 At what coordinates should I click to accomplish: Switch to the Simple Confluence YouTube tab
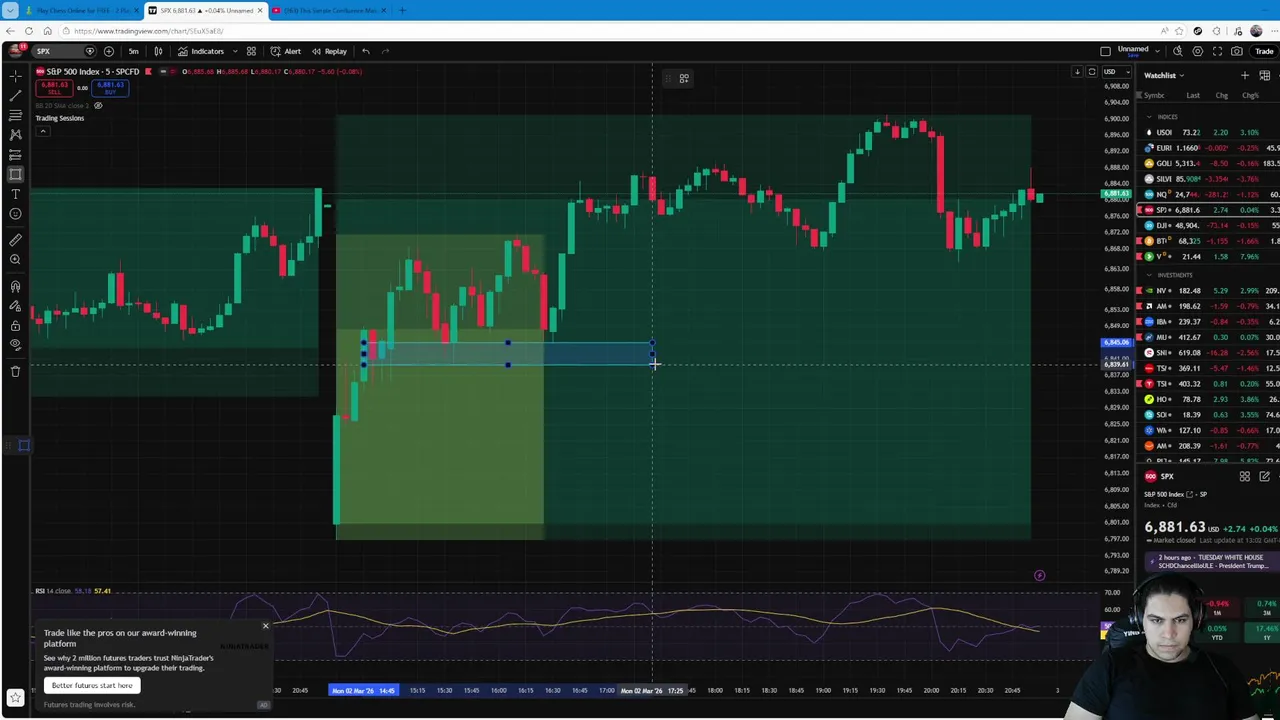click(330, 10)
